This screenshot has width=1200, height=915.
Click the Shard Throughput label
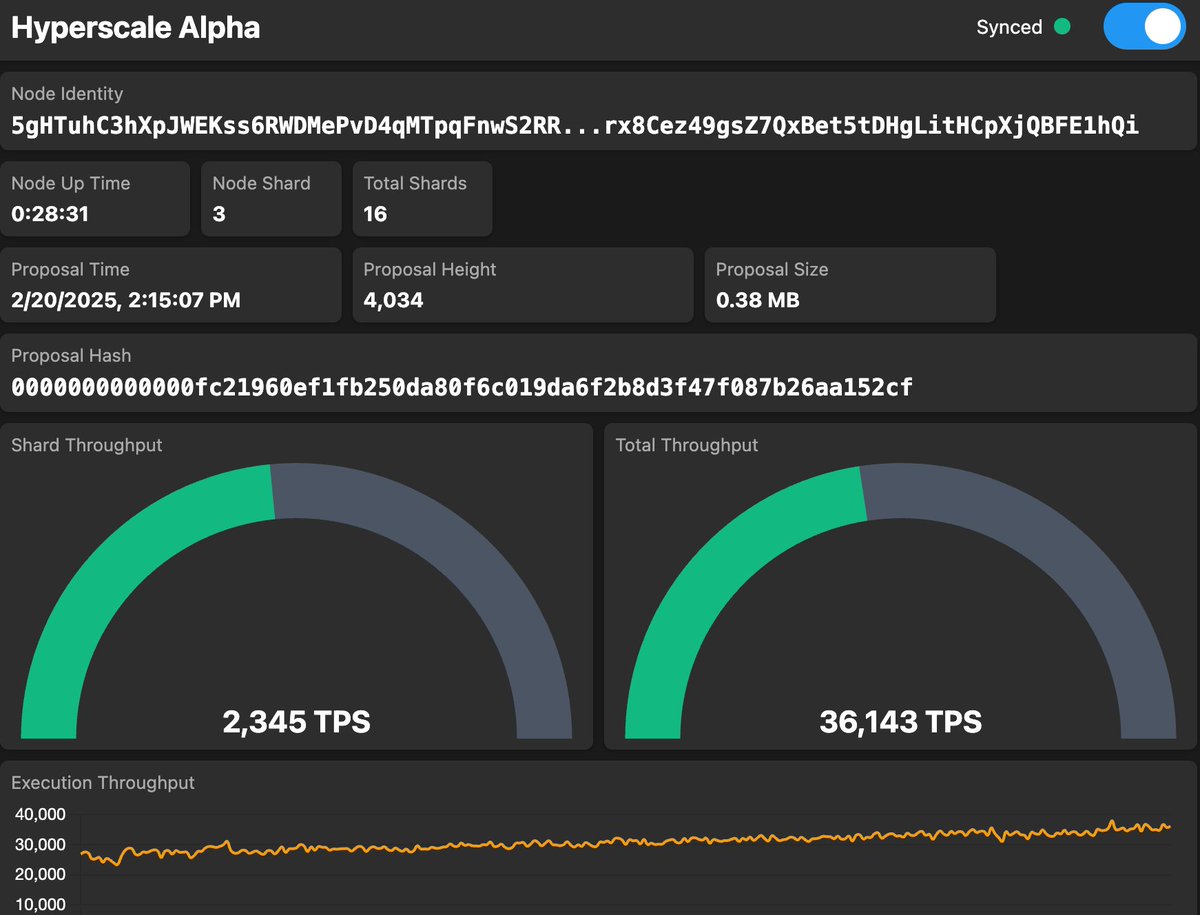tap(86, 445)
